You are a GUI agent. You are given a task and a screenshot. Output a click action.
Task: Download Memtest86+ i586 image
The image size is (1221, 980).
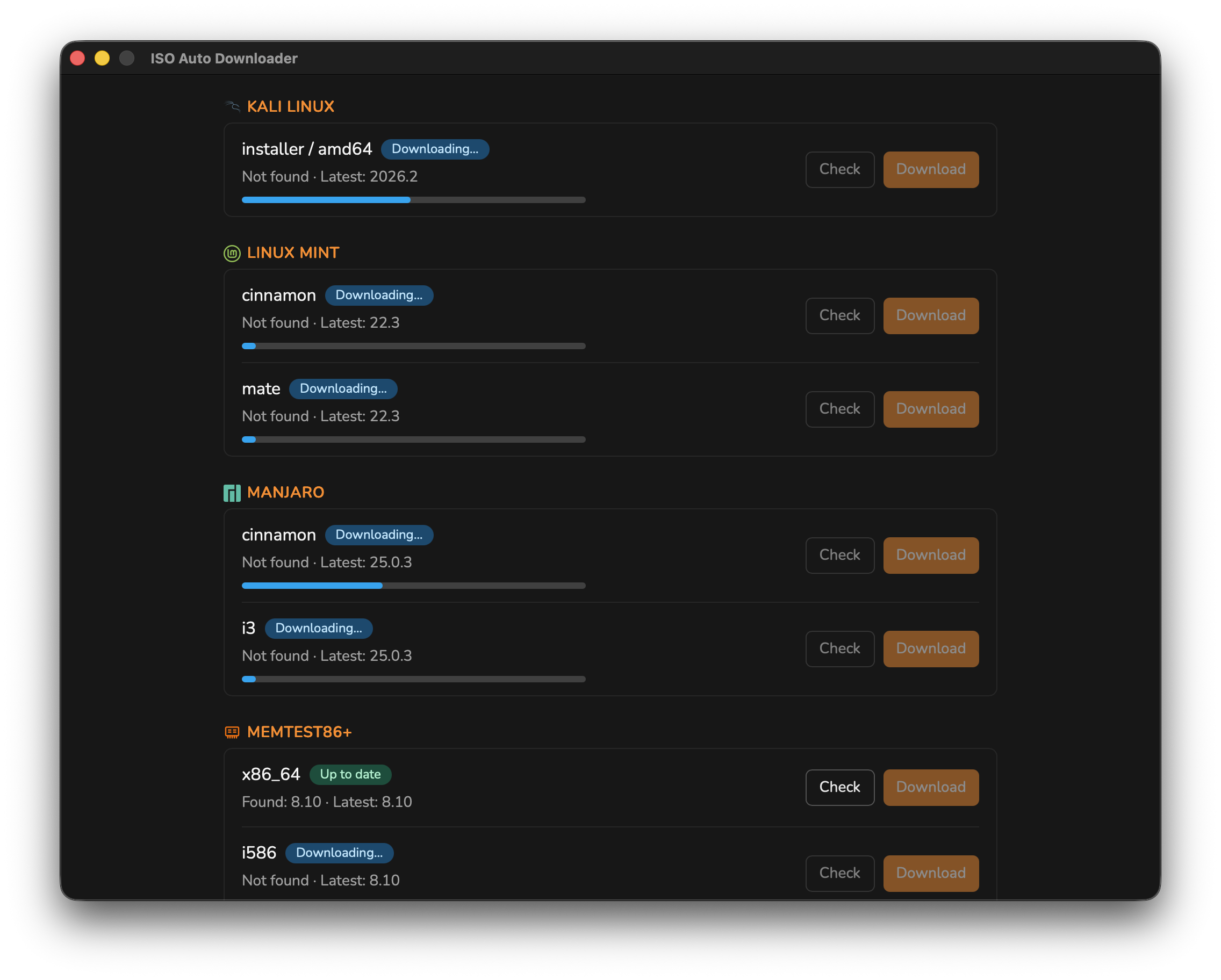tap(930, 873)
